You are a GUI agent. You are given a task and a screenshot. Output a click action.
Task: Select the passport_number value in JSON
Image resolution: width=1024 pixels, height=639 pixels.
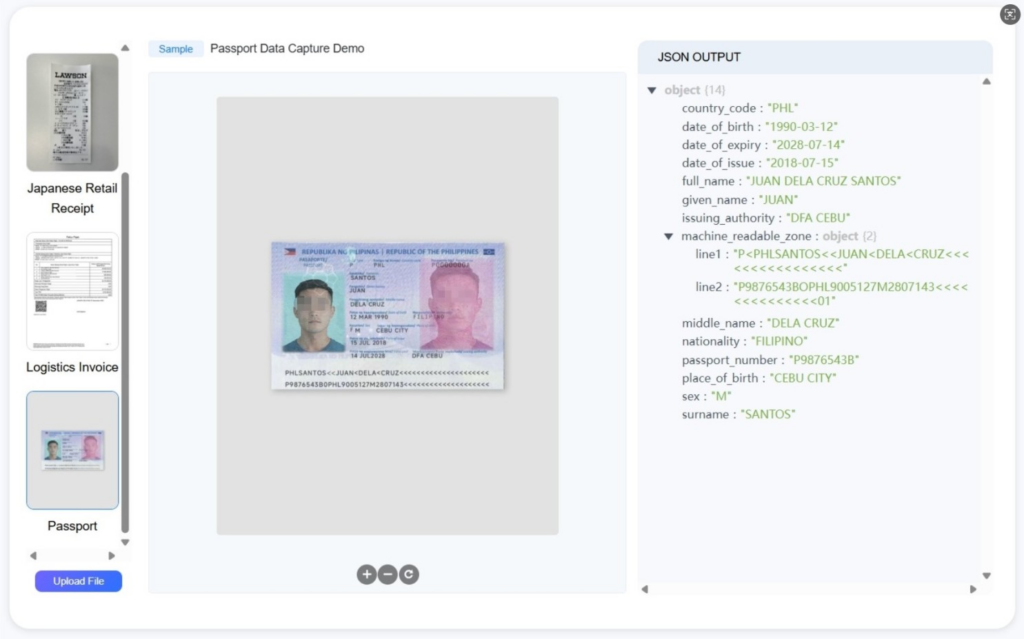click(x=823, y=360)
